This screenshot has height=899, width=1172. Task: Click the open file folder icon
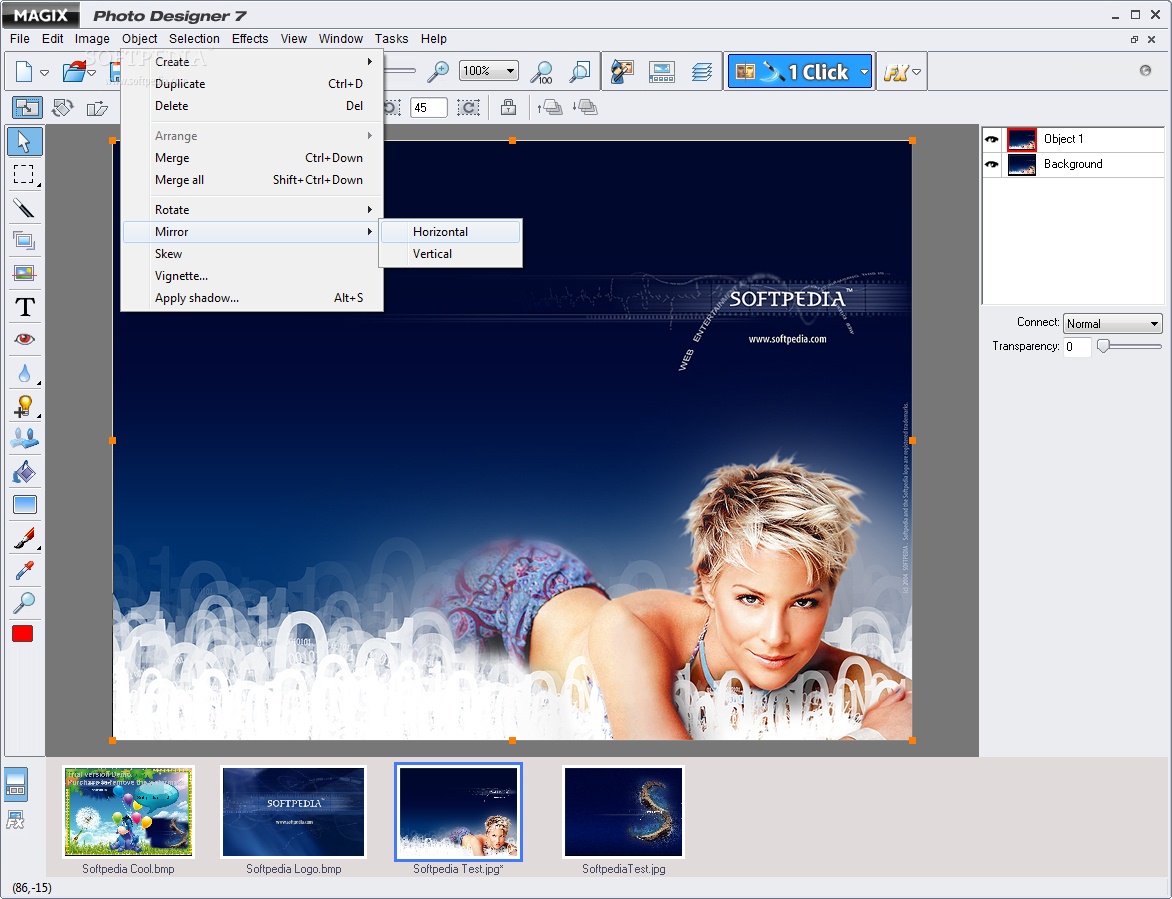point(74,72)
